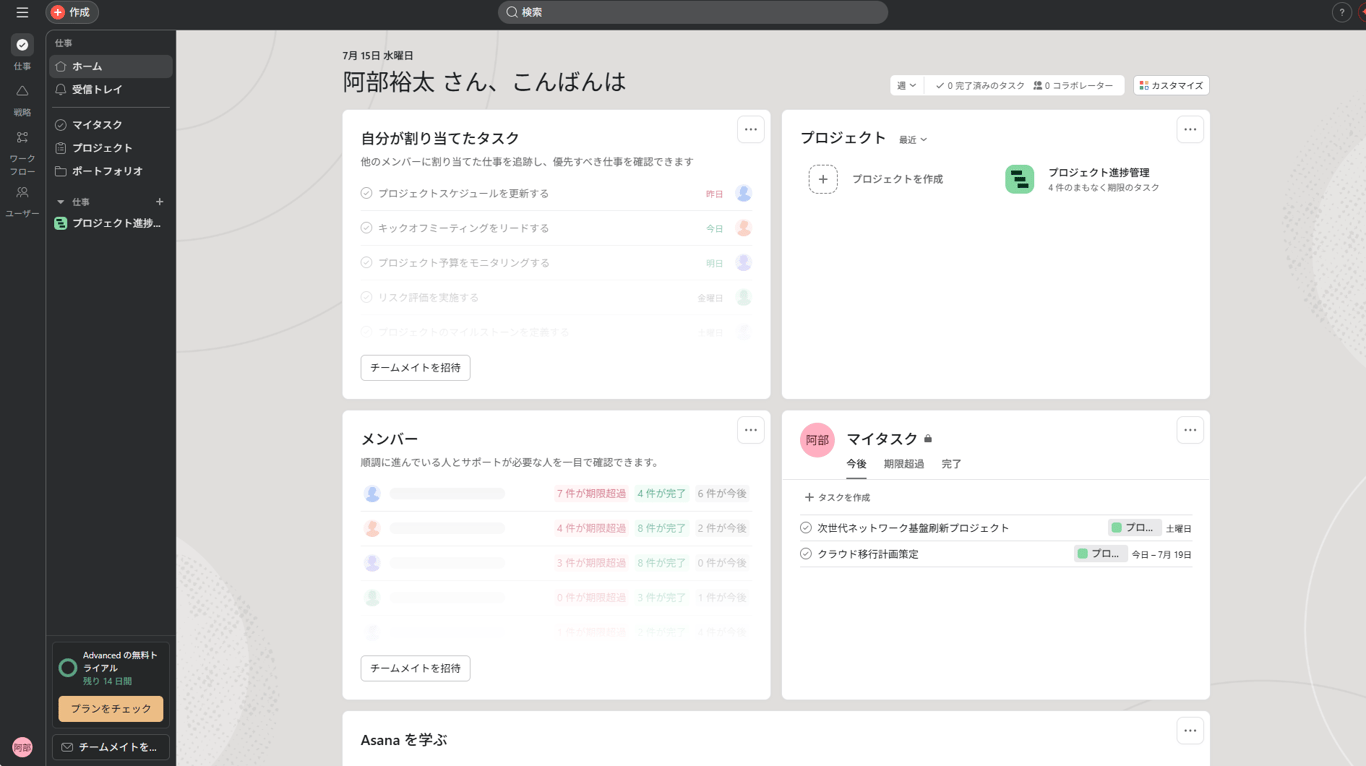Open the hamburger sidebar menu
1366x766 pixels.
22,13
